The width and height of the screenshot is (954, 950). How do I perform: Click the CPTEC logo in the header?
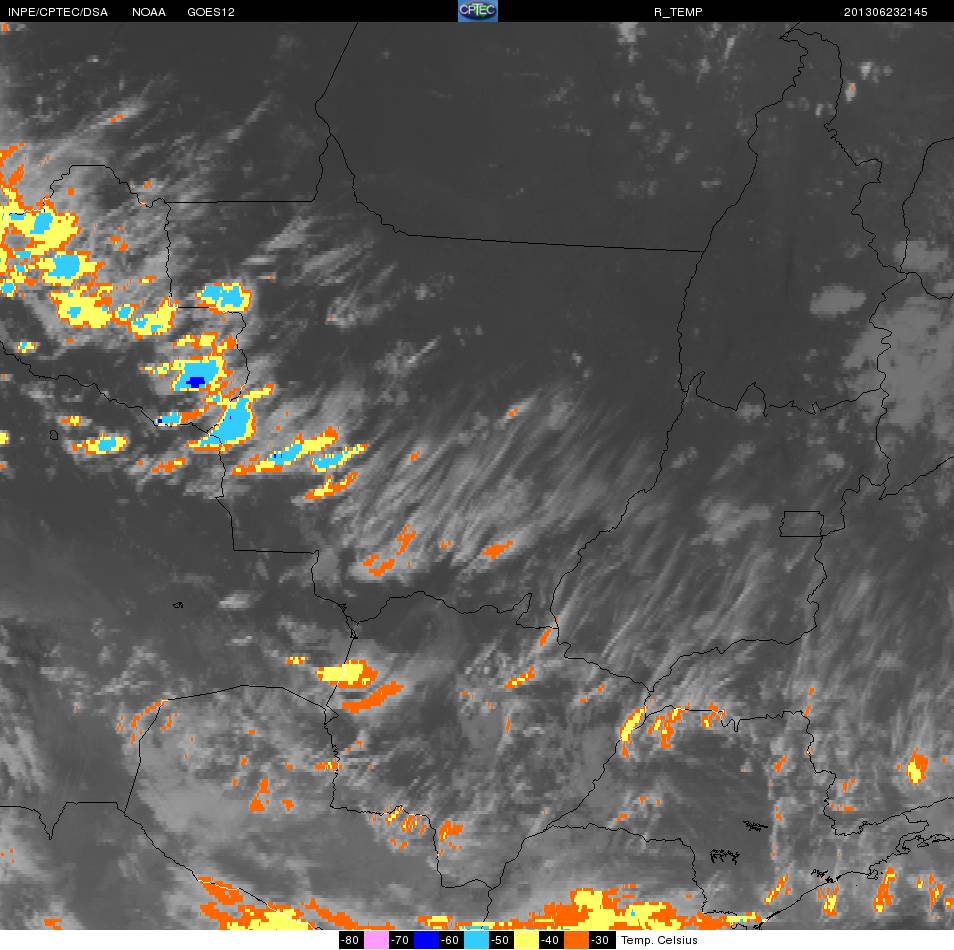[x=478, y=11]
